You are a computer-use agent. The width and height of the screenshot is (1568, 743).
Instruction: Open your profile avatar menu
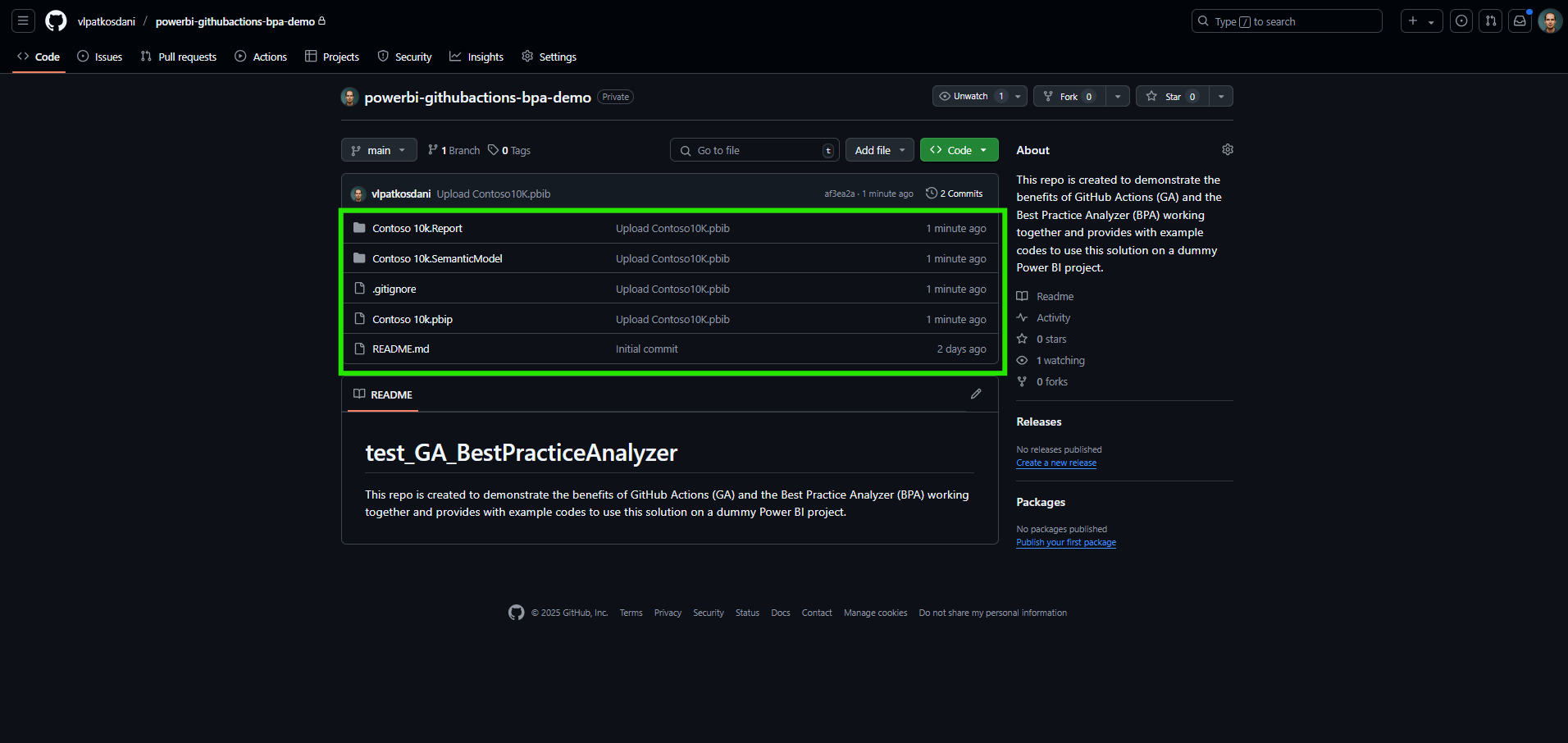click(x=1548, y=21)
